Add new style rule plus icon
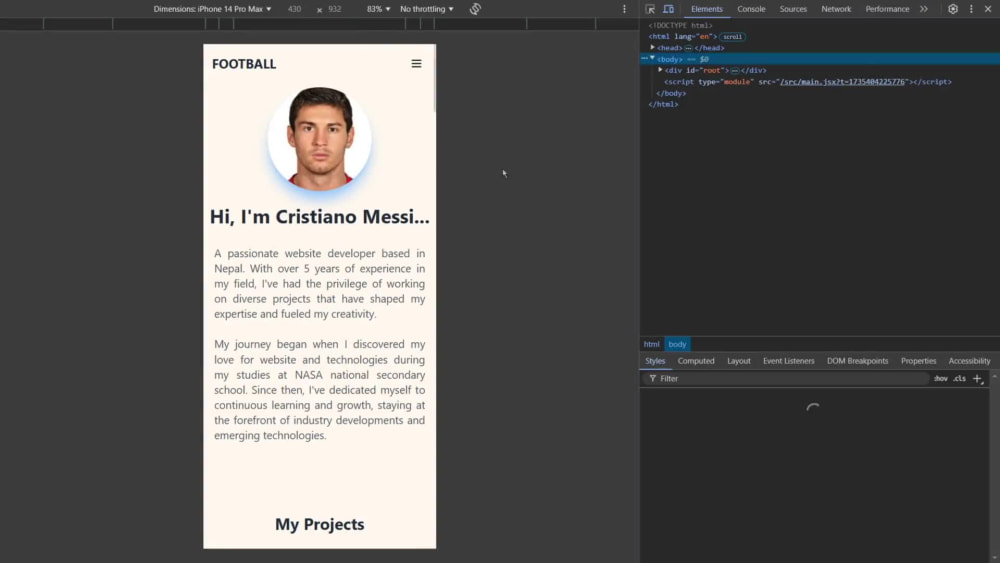1000x563 pixels. [x=978, y=379]
